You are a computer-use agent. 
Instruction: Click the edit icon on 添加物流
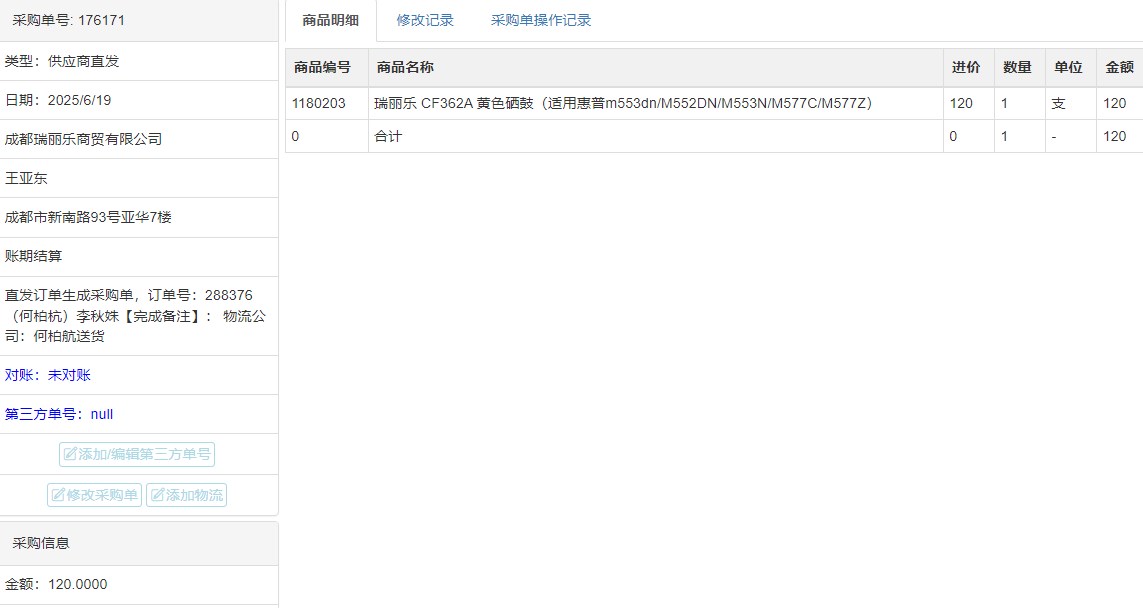pyautogui.click(x=158, y=495)
